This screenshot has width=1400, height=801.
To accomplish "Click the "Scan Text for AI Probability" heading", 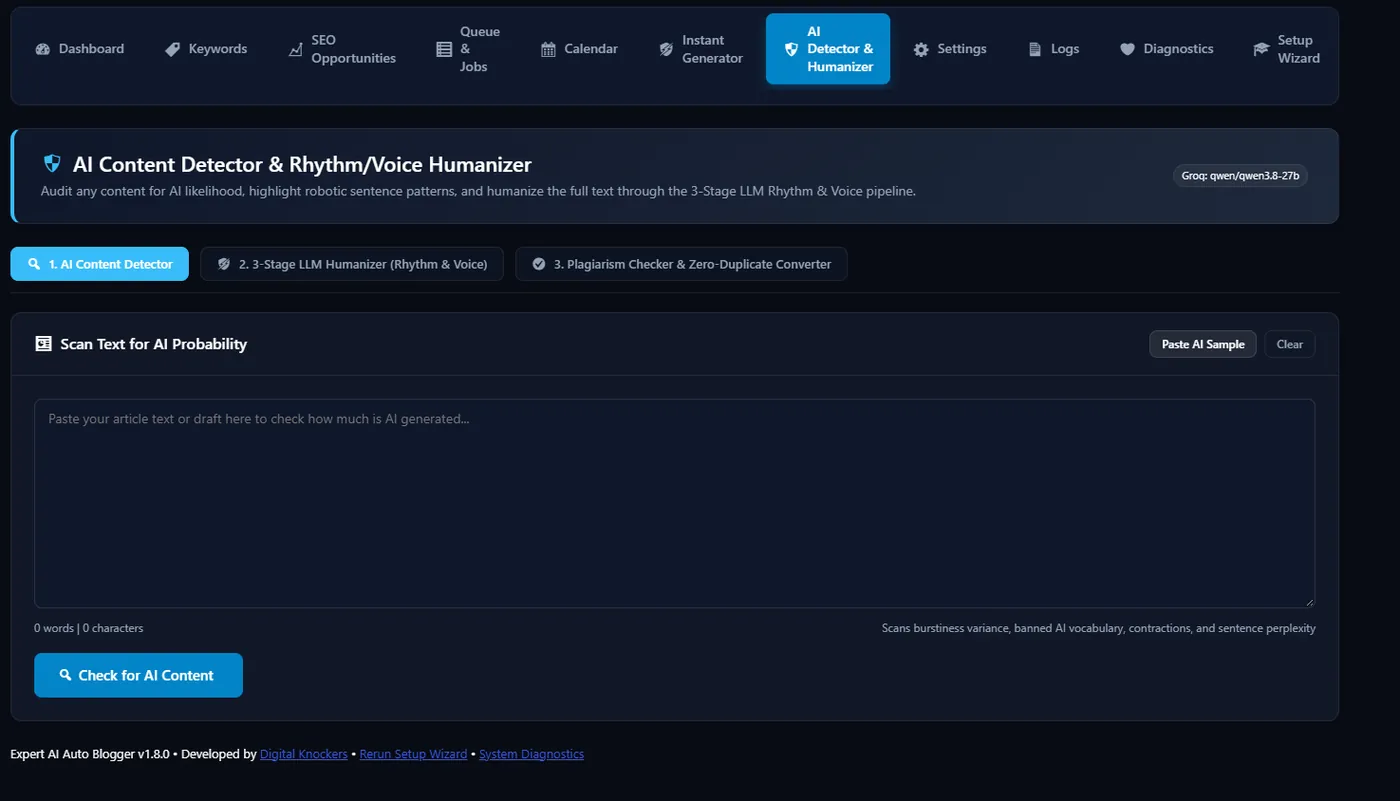I will (154, 344).
